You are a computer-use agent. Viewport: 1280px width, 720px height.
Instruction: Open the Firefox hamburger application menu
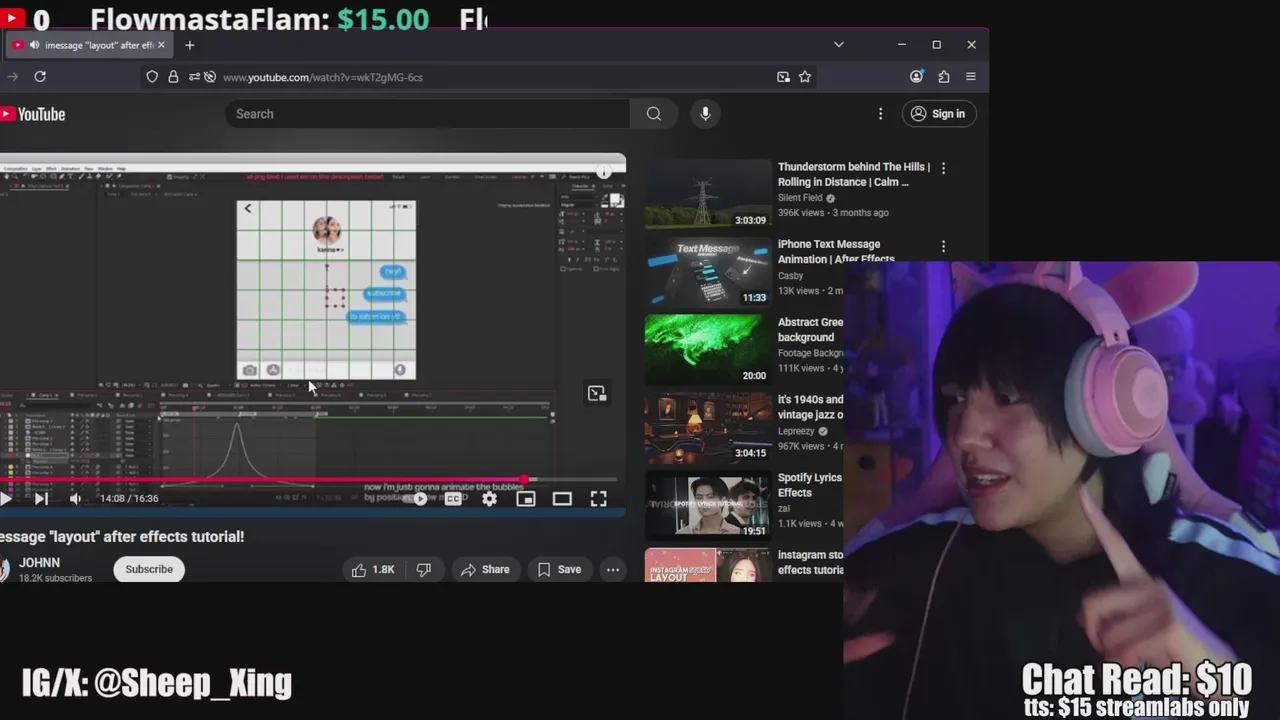click(970, 76)
